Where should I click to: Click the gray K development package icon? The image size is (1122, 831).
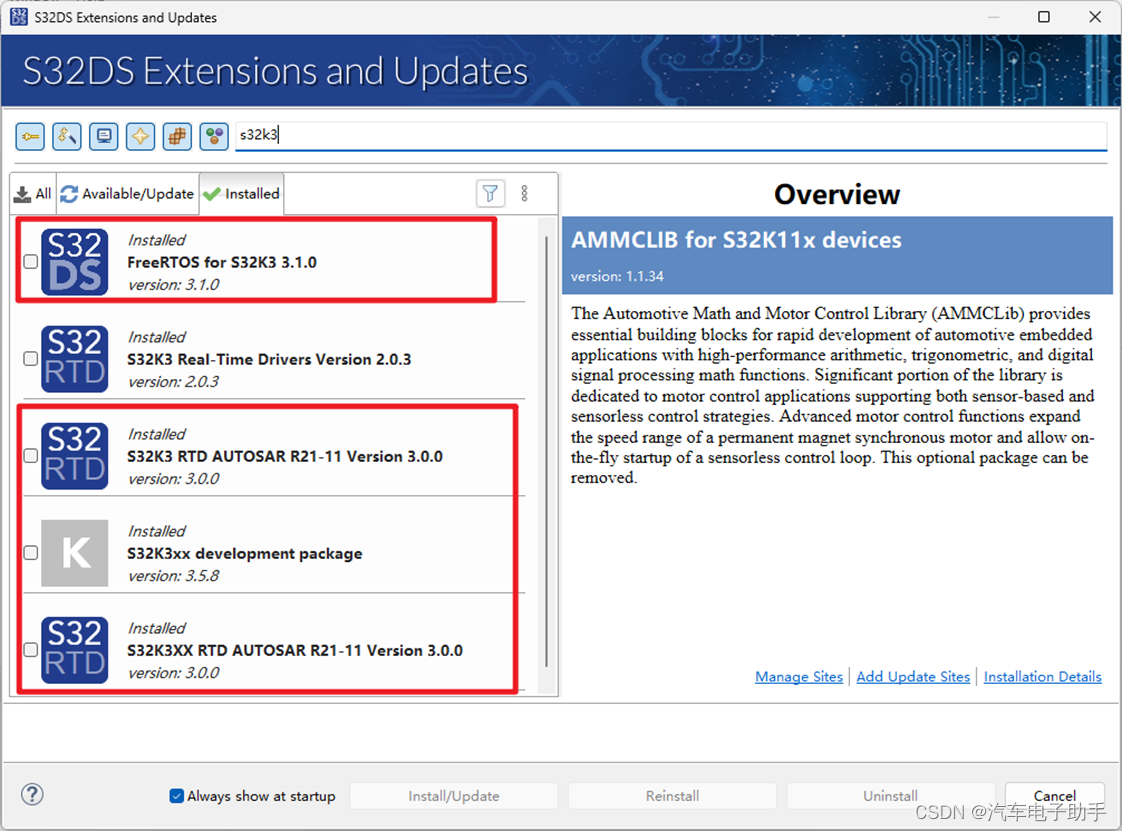(x=74, y=553)
